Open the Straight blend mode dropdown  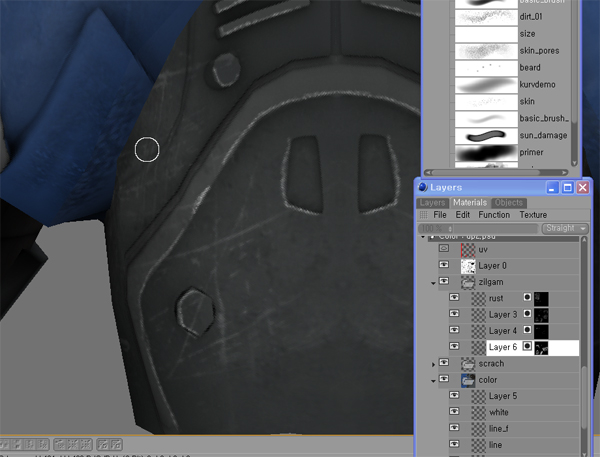(x=565, y=228)
